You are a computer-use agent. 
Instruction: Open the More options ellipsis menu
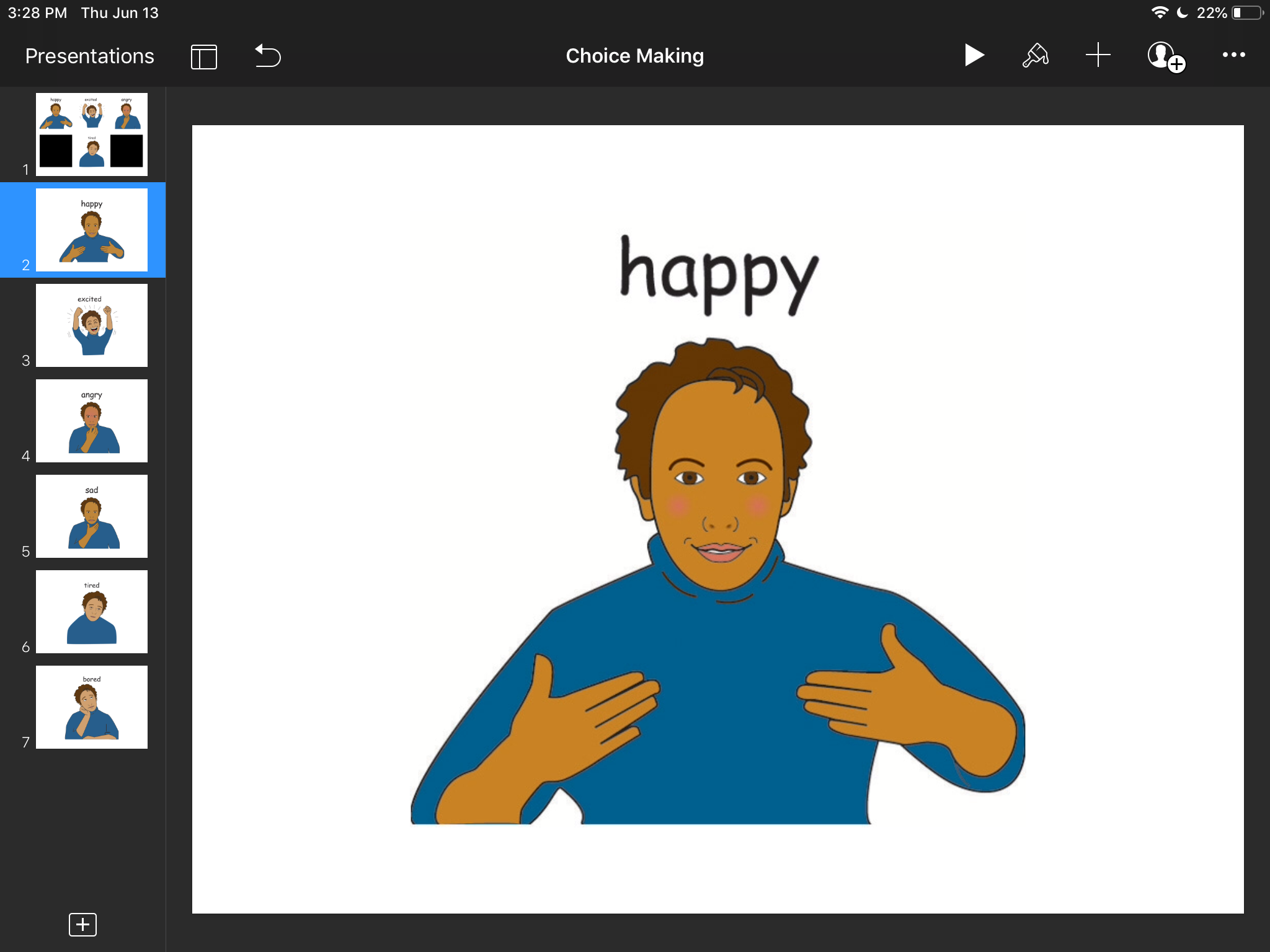click(x=1233, y=55)
